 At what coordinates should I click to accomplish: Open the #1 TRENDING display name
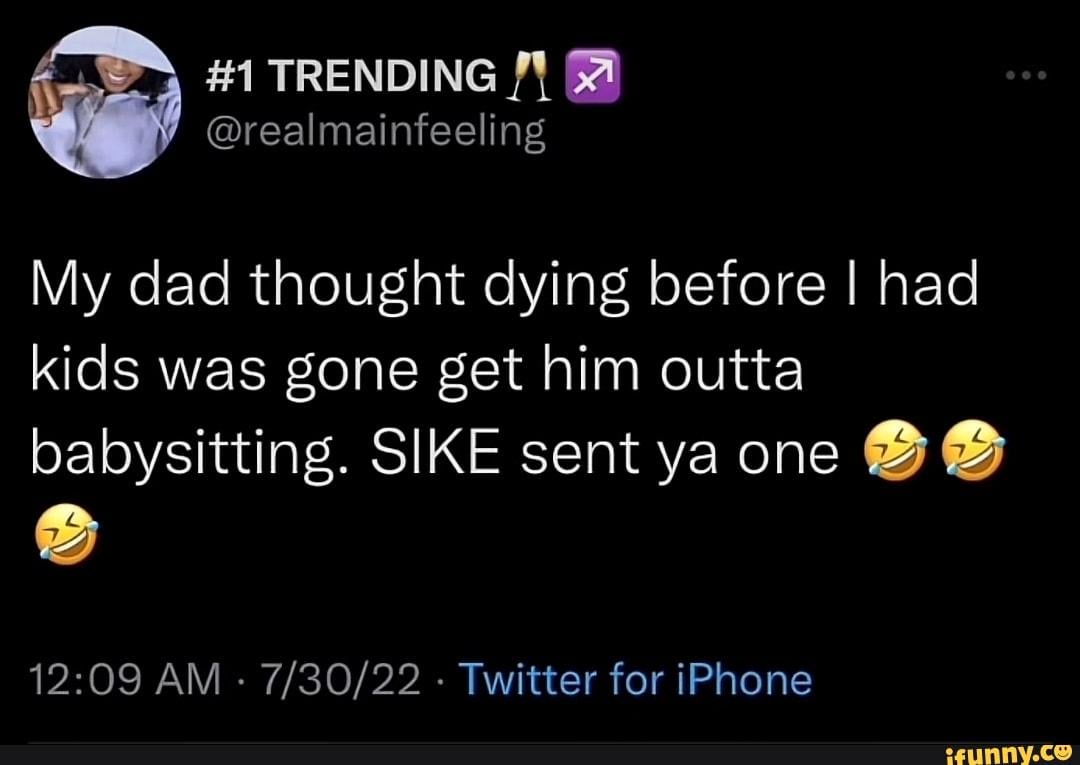click(x=350, y=76)
